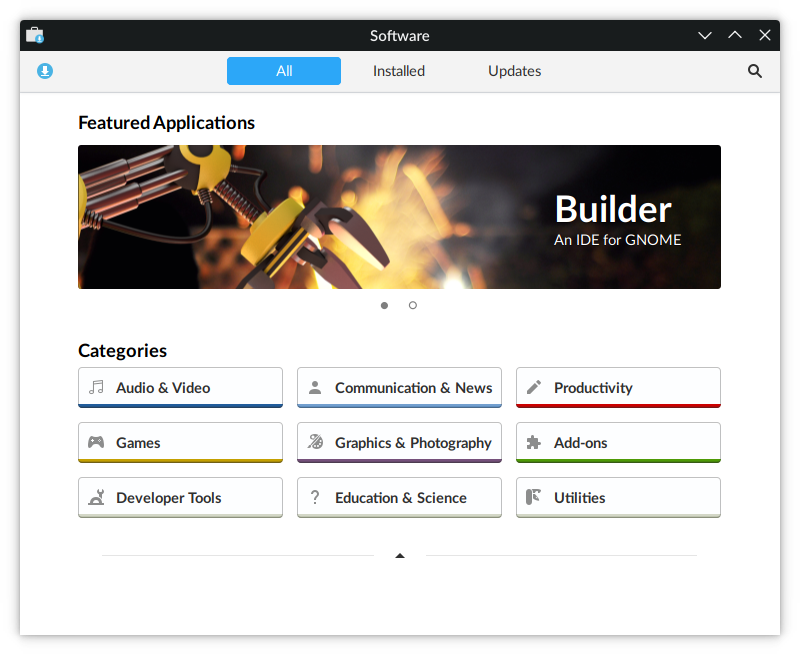Click the Software app icon in titlebar
800x655 pixels.
[x=35, y=35]
